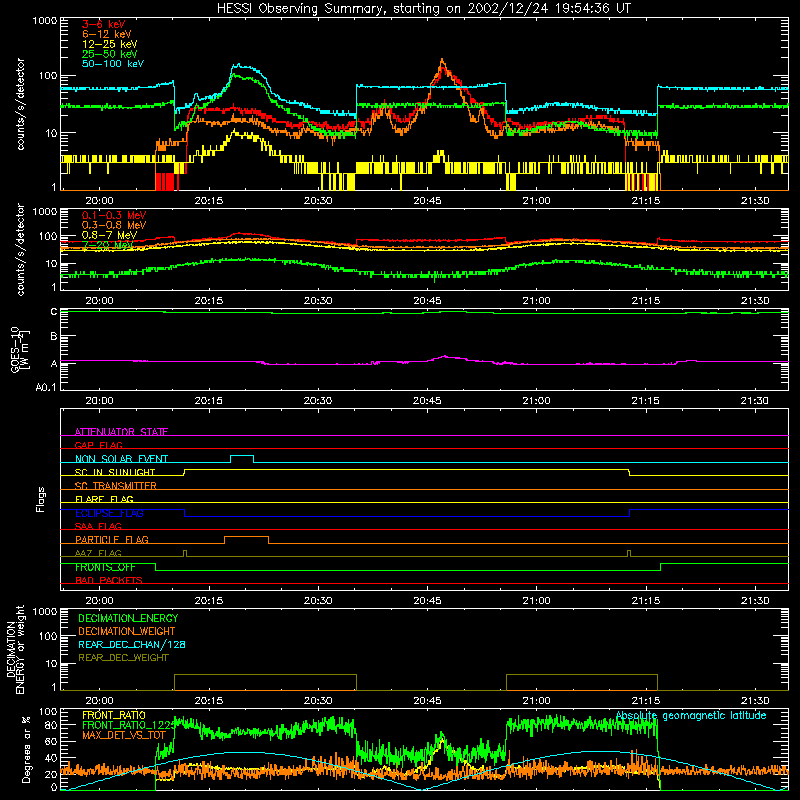Viewport: 800px width, 800px height.
Task: Select the 12-25 keV legend label
Action: [x=109, y=44]
